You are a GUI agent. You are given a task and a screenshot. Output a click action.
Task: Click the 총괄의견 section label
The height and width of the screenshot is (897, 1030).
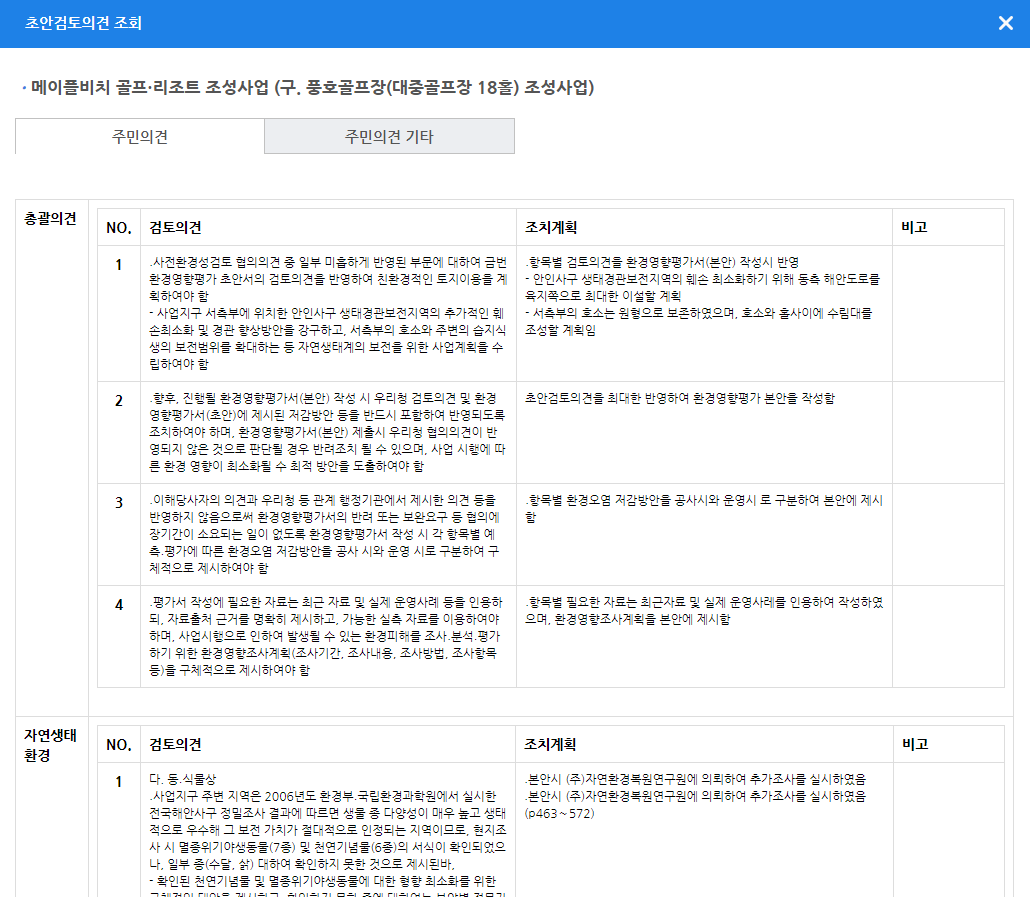click(x=50, y=219)
